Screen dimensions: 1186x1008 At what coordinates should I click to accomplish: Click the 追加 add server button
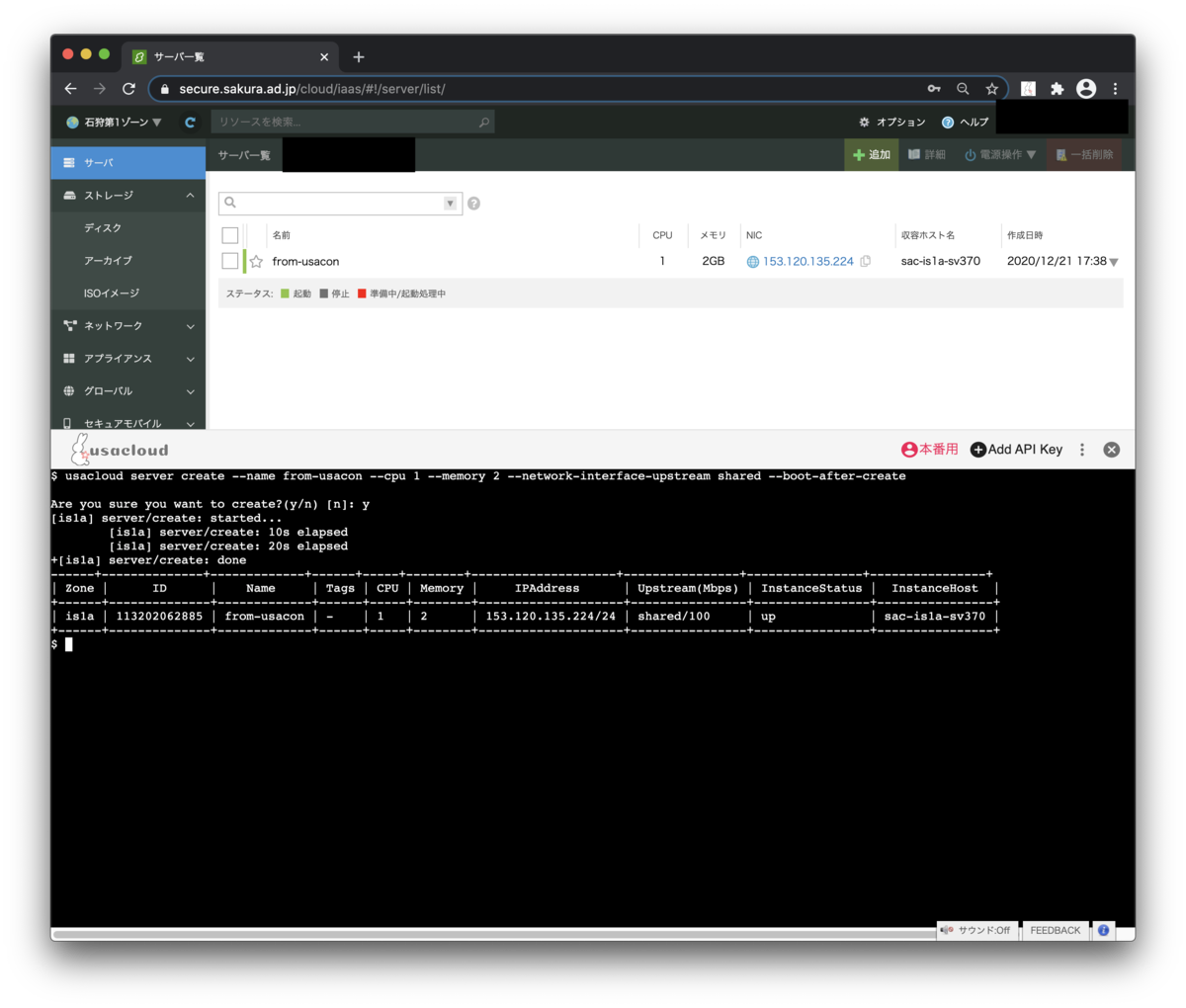(x=872, y=155)
